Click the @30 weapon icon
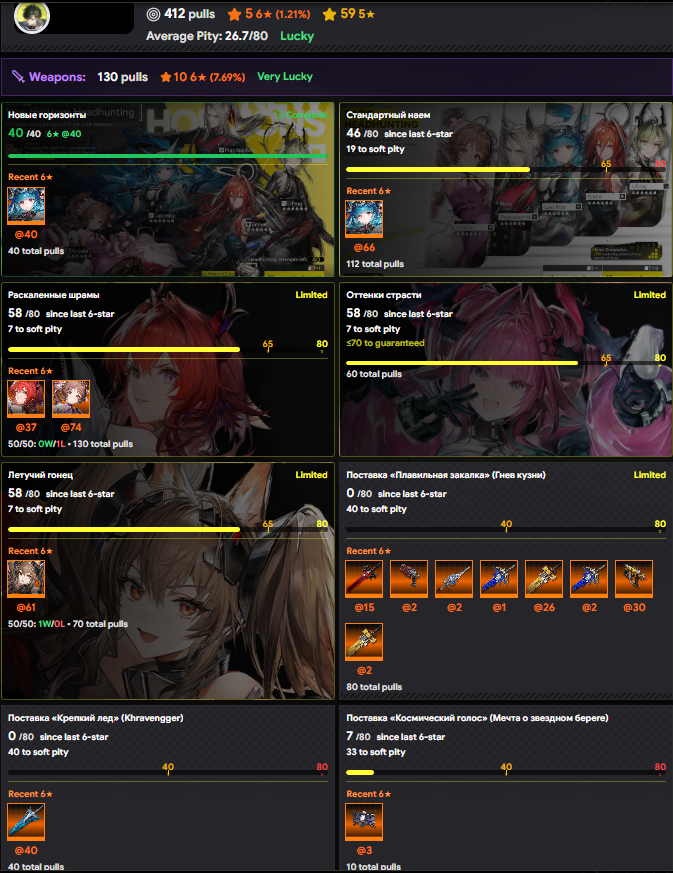 (634, 579)
